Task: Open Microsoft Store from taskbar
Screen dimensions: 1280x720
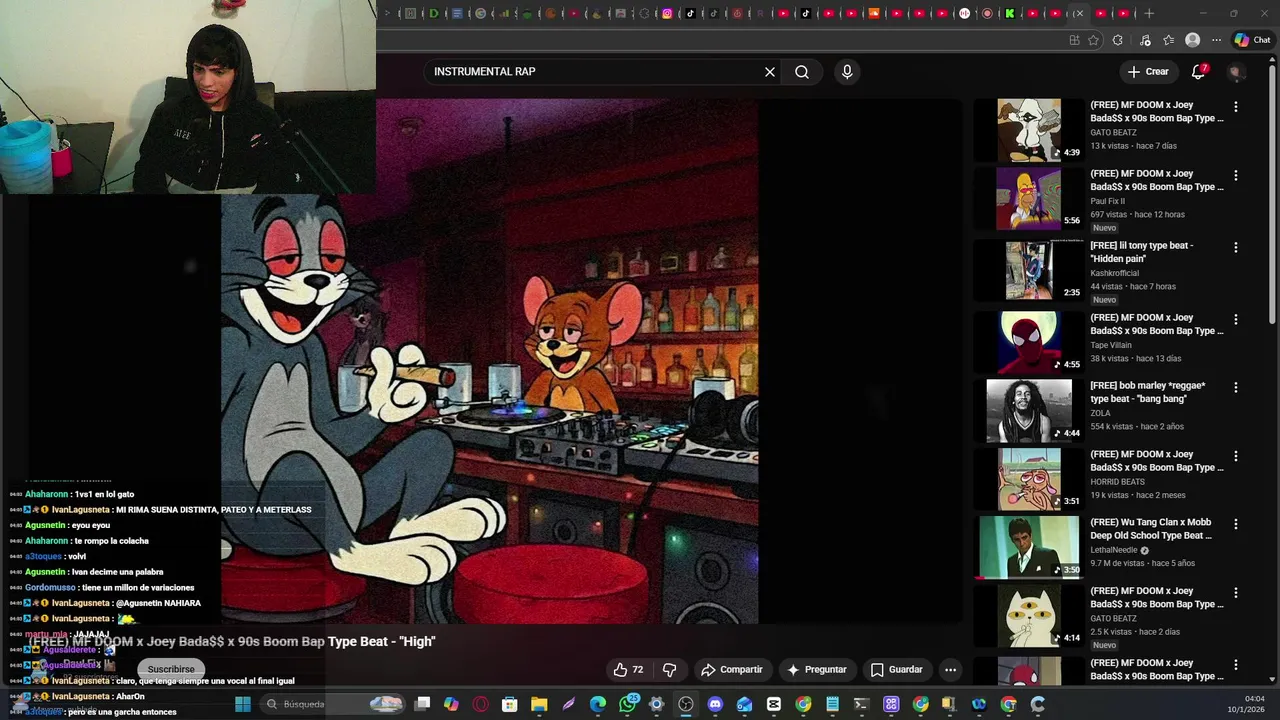Action: (x=510, y=704)
